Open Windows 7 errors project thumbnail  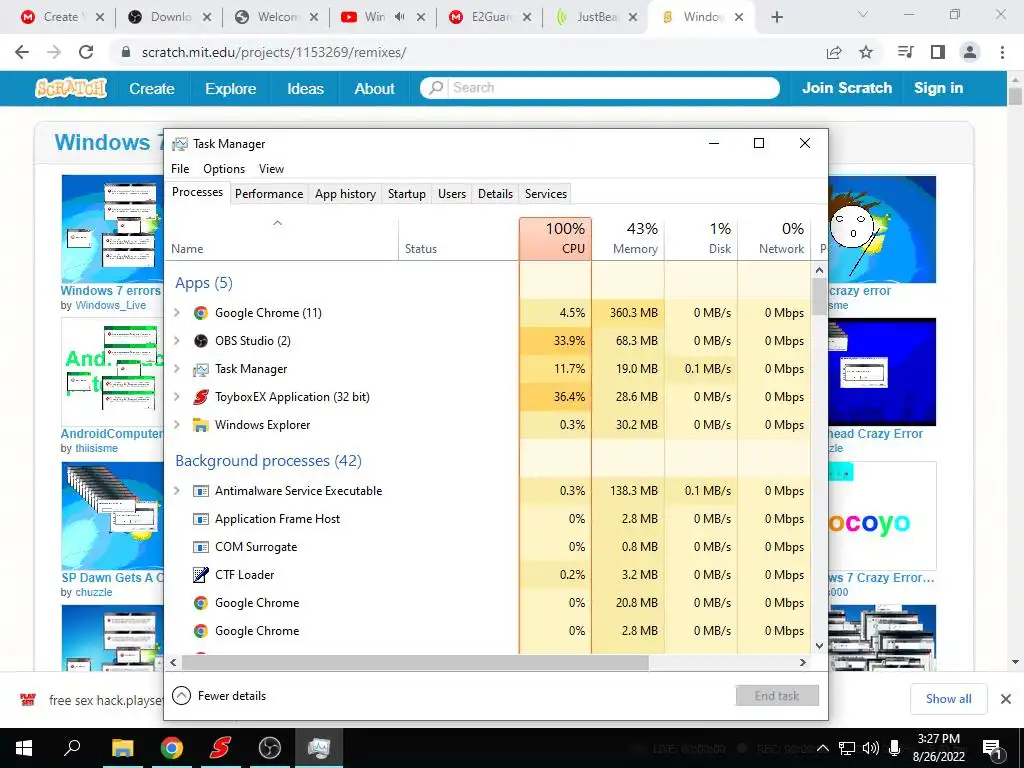(112, 229)
